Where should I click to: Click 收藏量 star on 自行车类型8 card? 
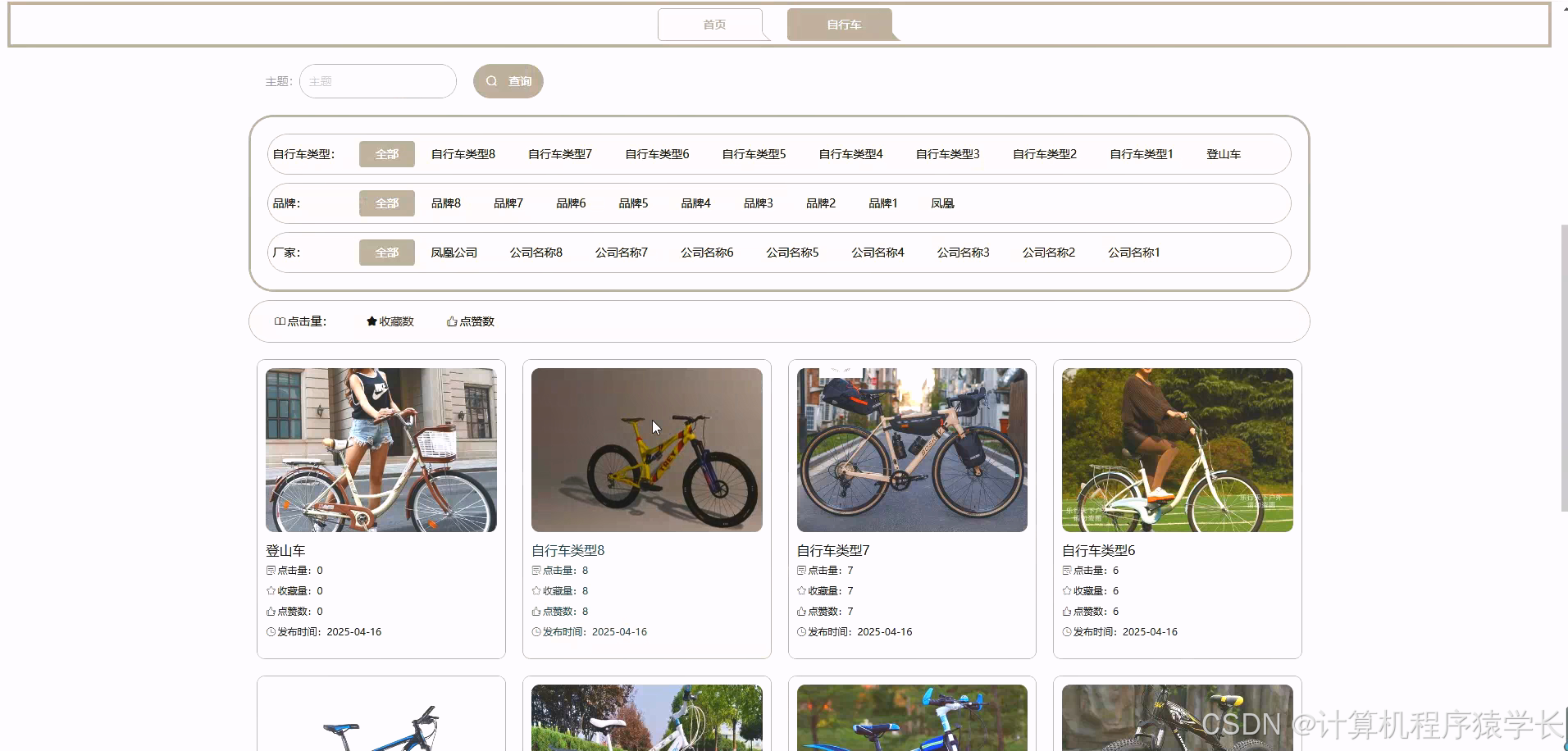tap(536, 591)
